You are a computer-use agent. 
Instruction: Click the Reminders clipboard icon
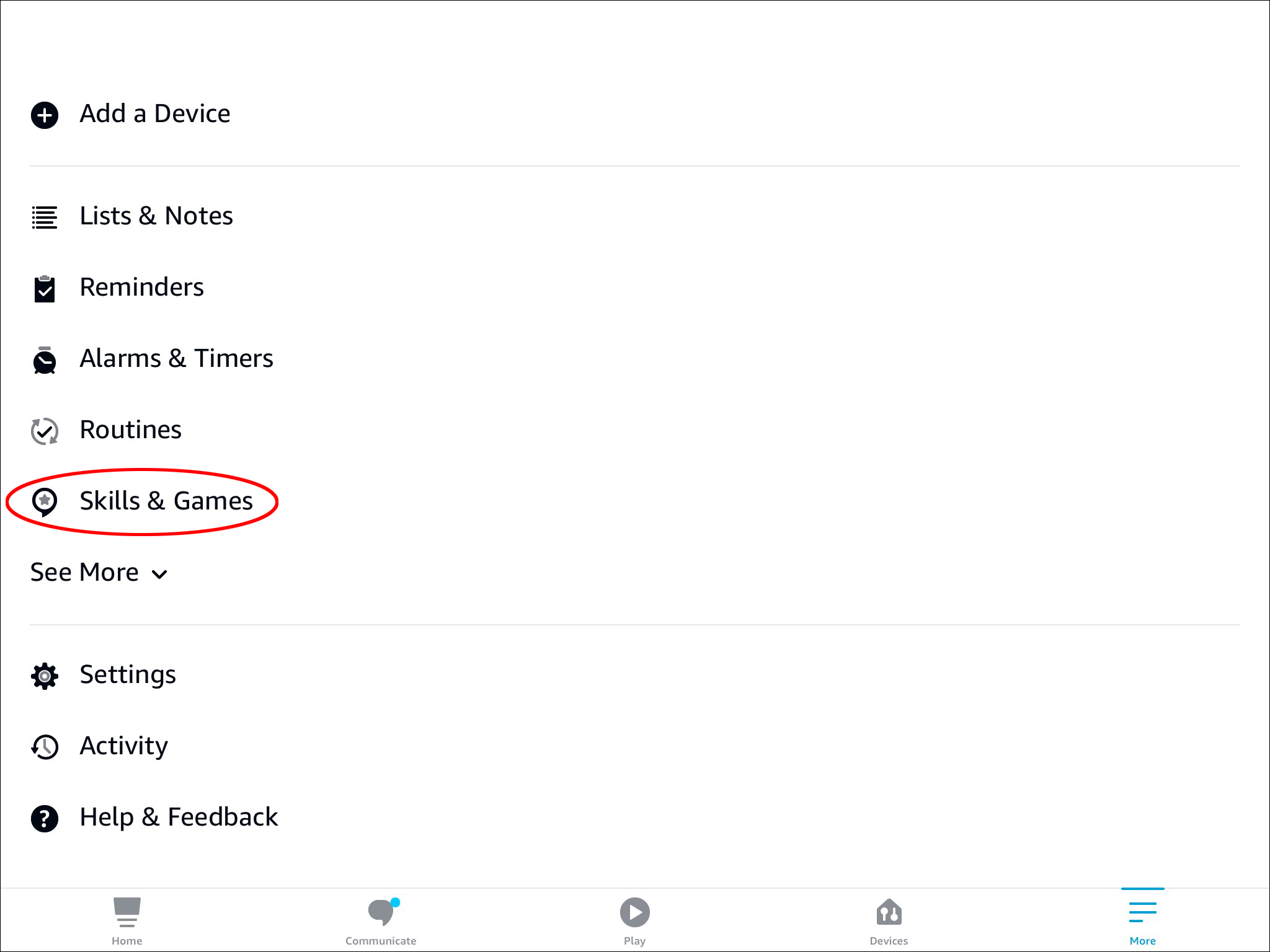click(45, 289)
